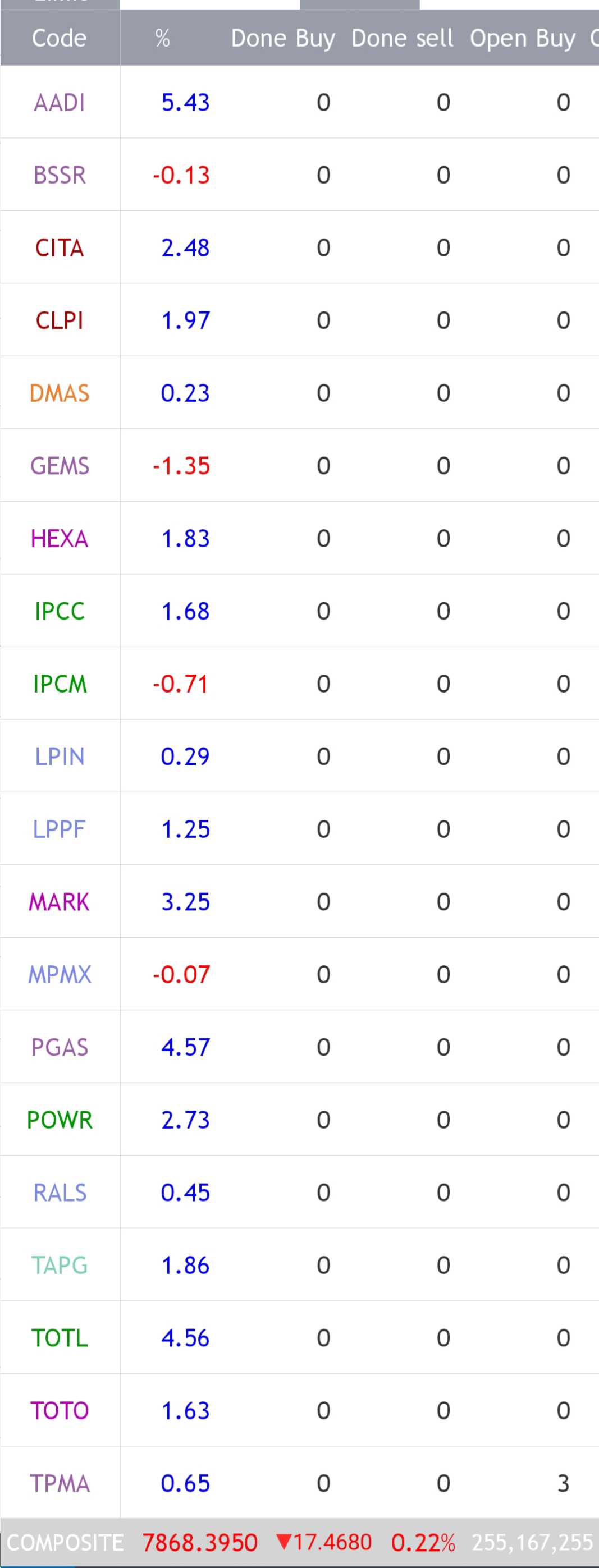
Task: Tap the AADI stock code
Action: coord(59,102)
